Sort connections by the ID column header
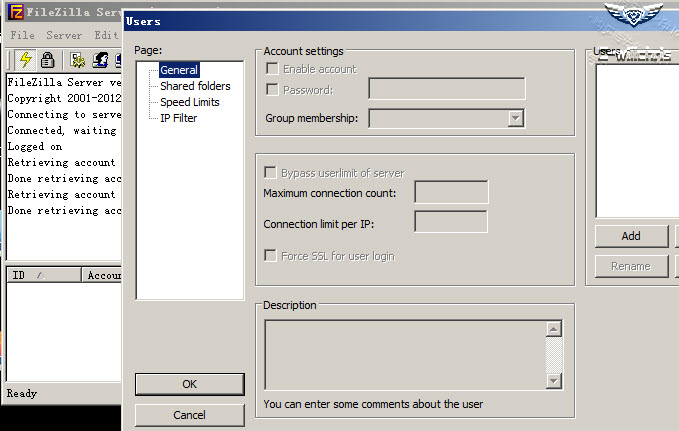Screen dimensions: 679x431 [43, 275]
